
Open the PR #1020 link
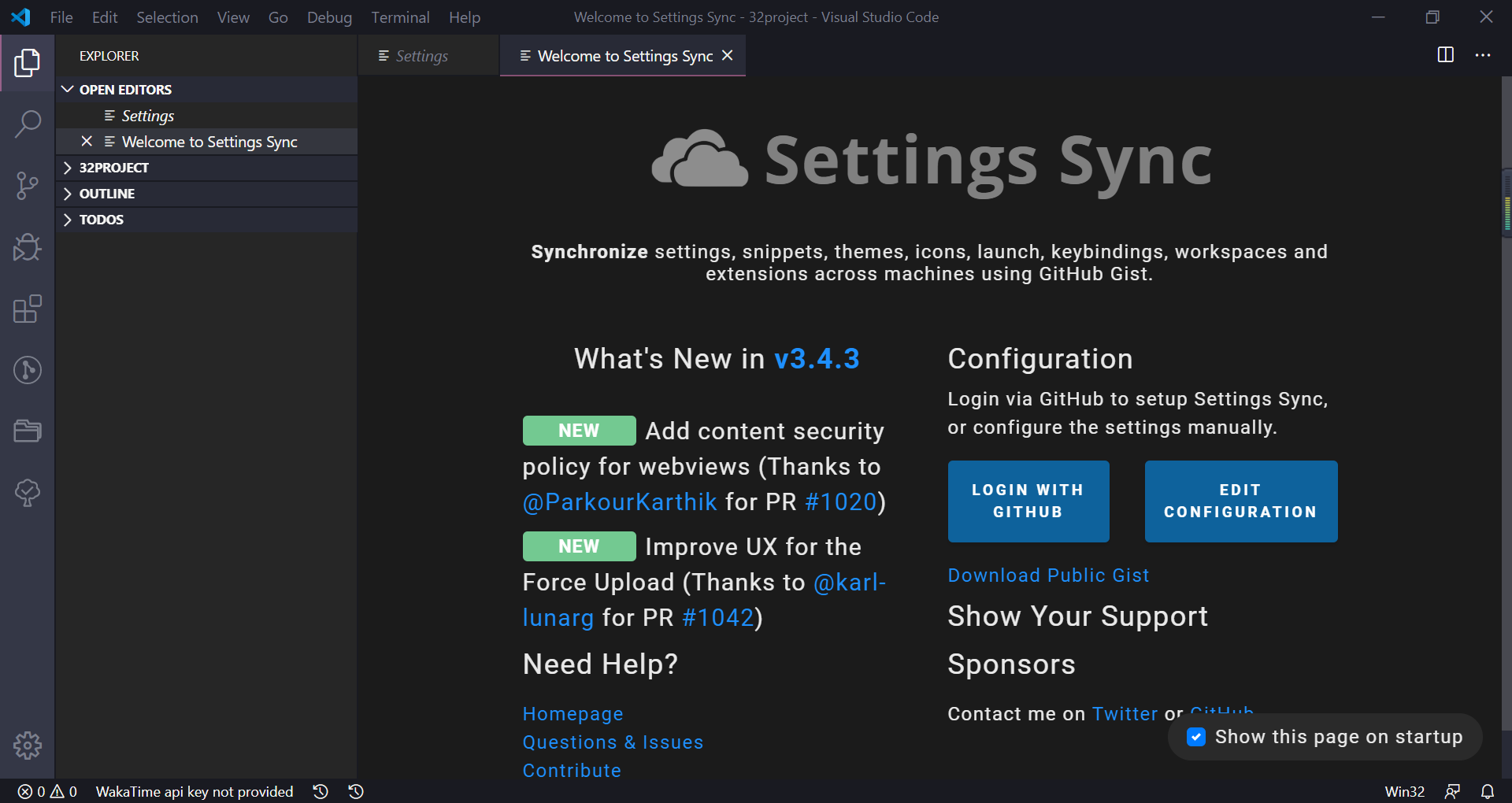click(841, 501)
